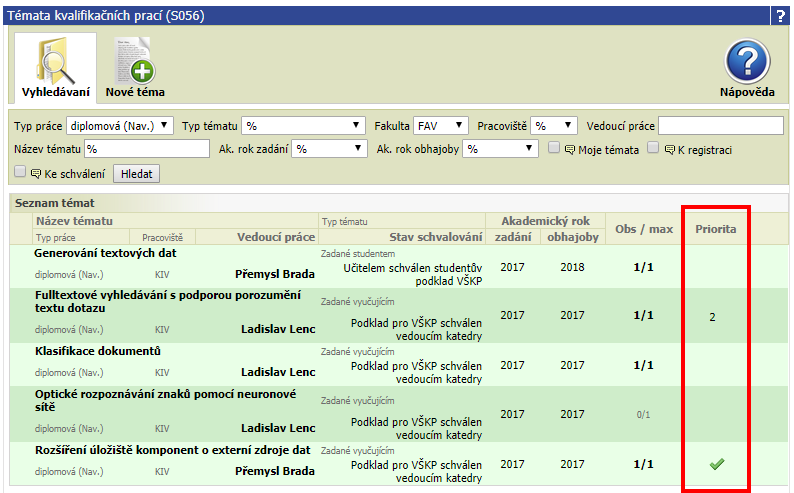Open the Ak. rok obhajoby dropdown

(500, 149)
